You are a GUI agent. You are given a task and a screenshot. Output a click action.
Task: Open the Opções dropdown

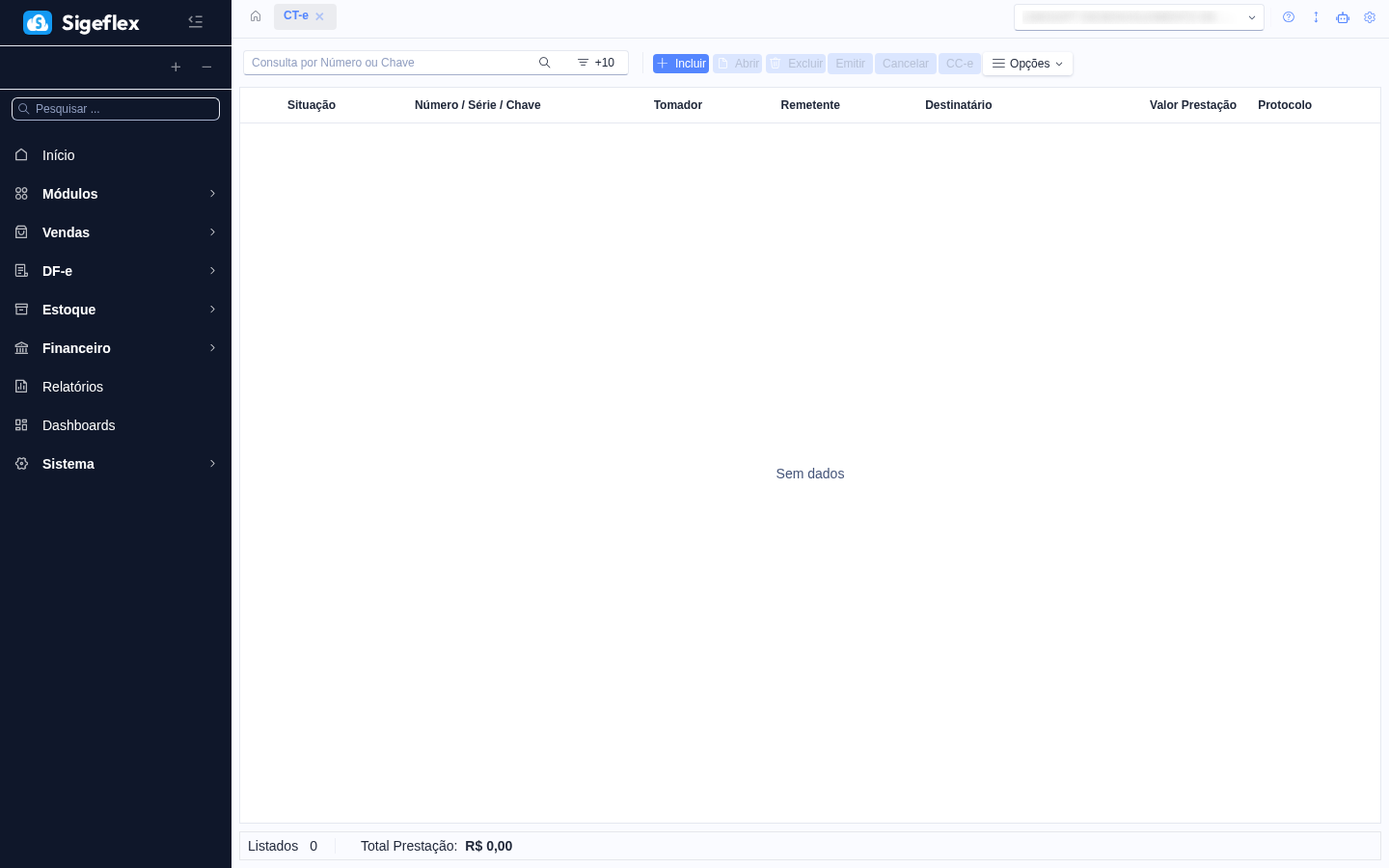(x=1027, y=64)
